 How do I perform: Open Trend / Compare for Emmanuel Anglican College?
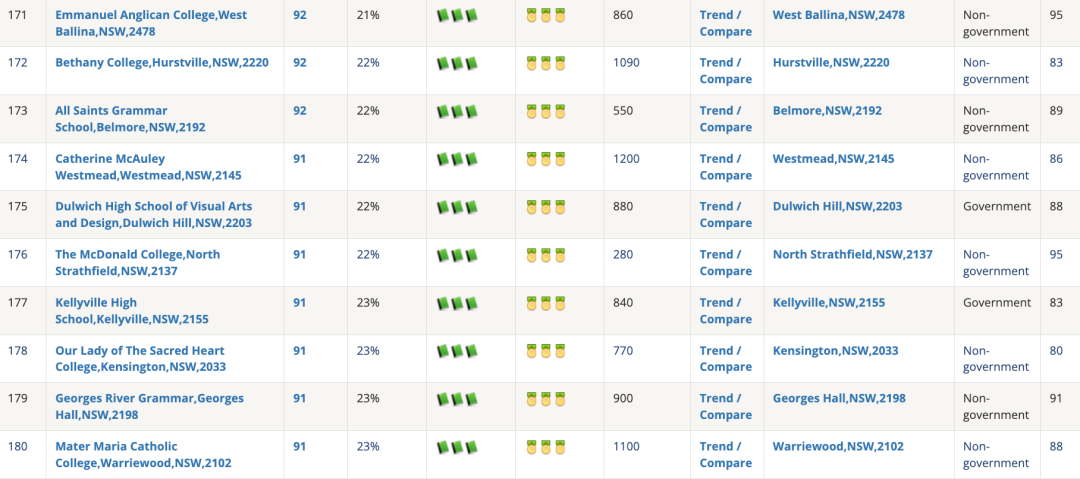[725, 23]
